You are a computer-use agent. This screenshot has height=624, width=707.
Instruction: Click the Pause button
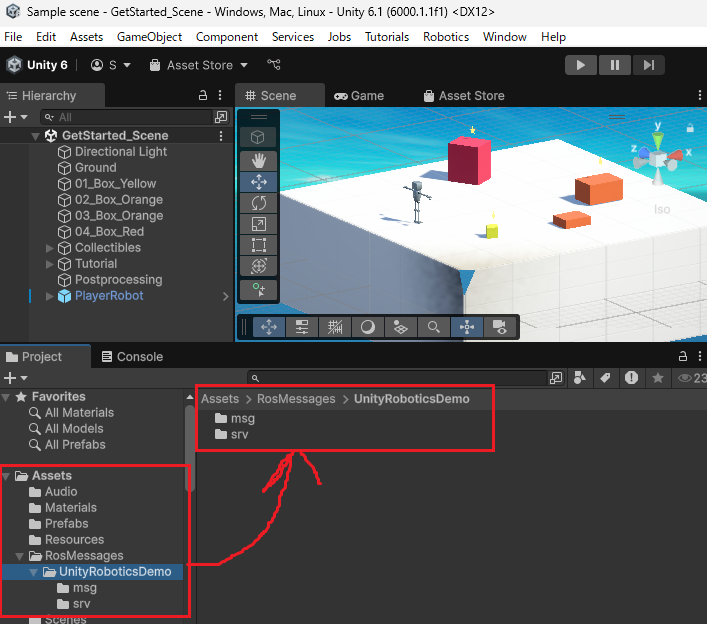click(615, 65)
